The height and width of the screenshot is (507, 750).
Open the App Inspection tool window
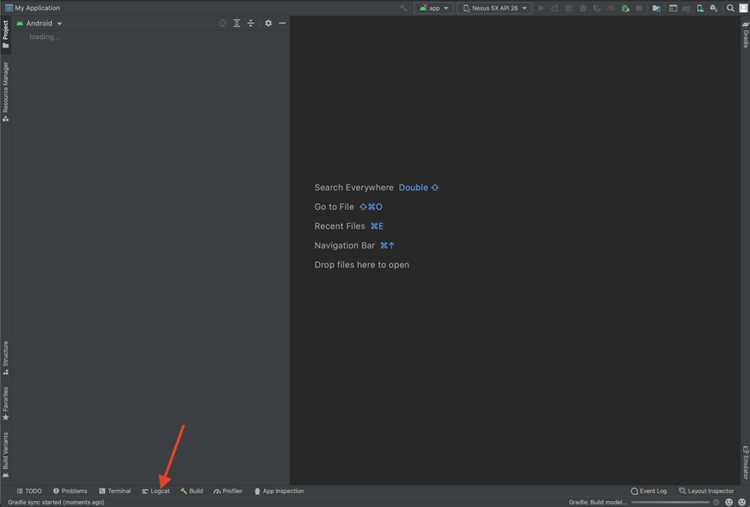coord(279,491)
